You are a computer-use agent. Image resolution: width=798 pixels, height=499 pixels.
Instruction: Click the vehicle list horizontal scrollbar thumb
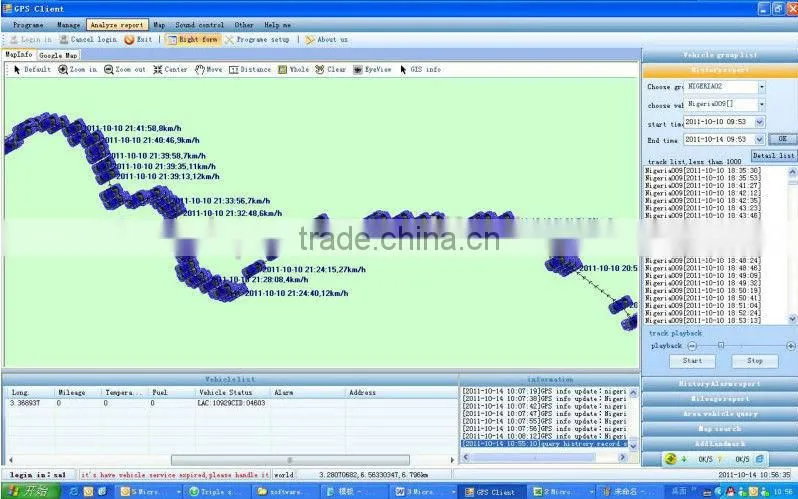(x=290, y=460)
